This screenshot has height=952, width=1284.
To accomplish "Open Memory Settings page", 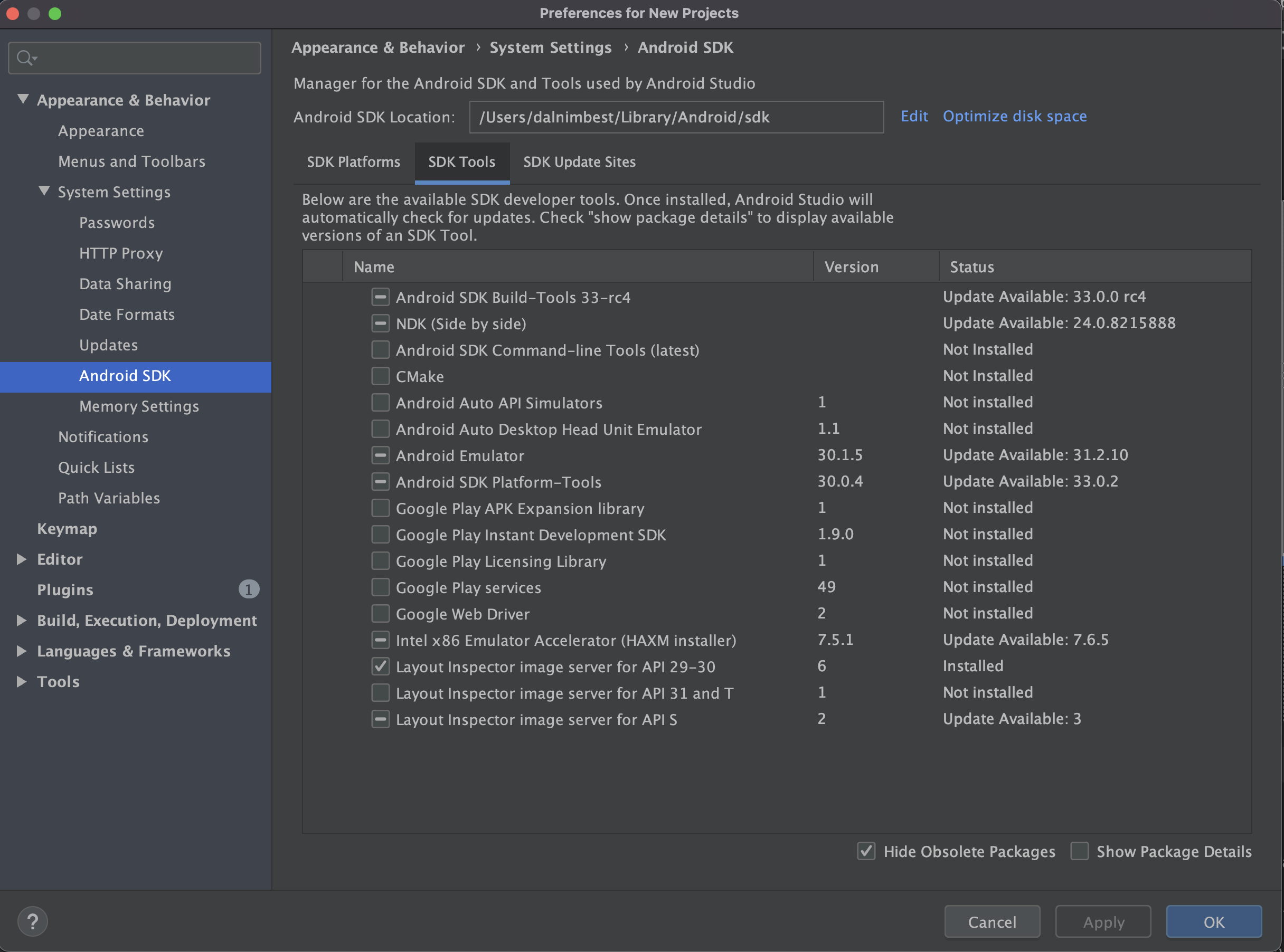I will point(139,406).
